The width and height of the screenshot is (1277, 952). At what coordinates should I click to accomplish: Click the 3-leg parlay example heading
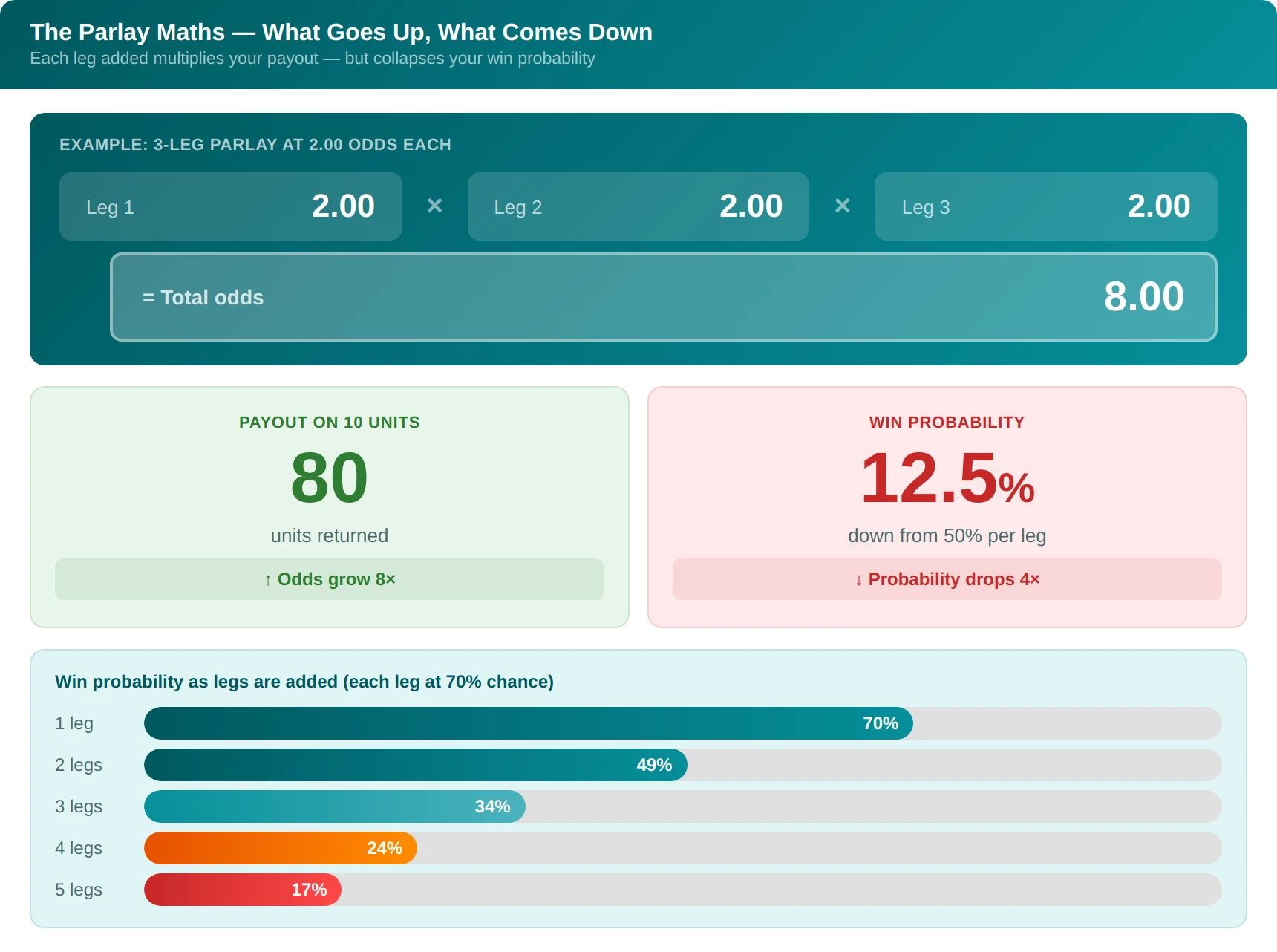pos(255,145)
